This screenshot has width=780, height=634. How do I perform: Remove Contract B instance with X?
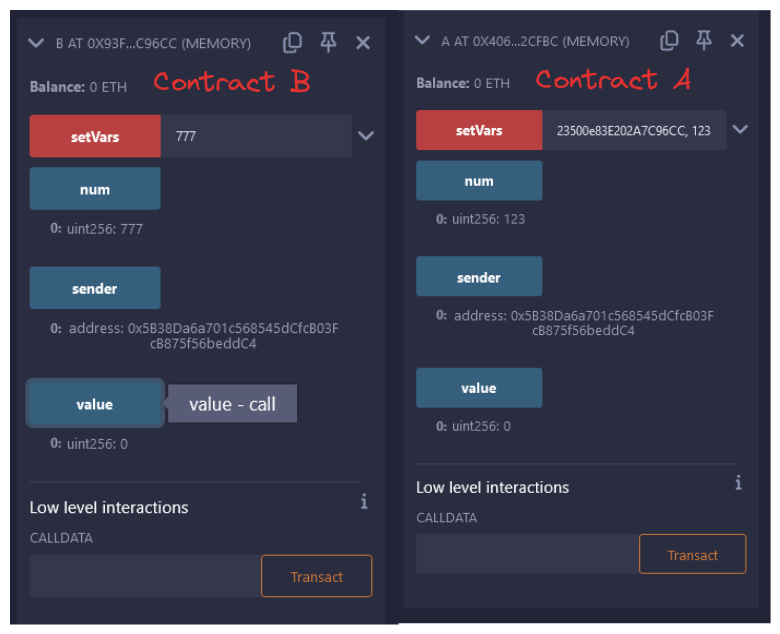pos(363,42)
